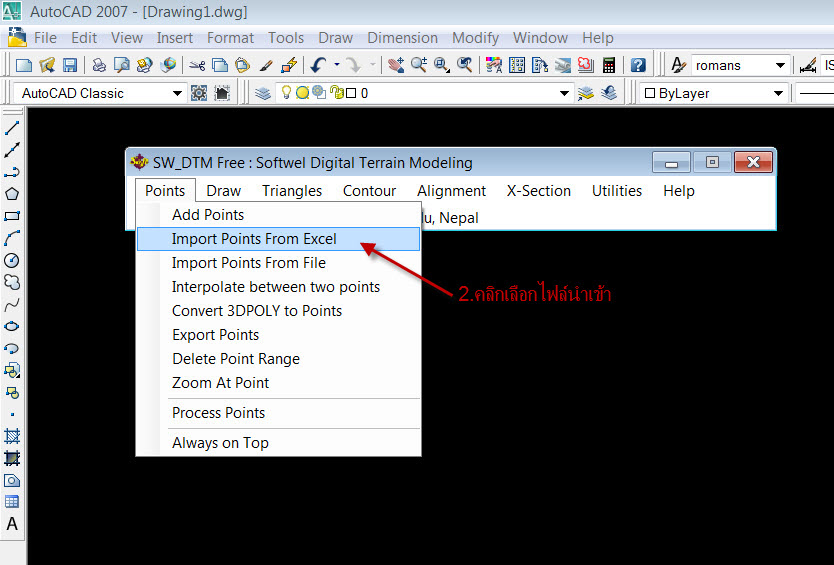Screen dimensions: 834x565
Task: Choose Import Points From File
Action: point(278,263)
